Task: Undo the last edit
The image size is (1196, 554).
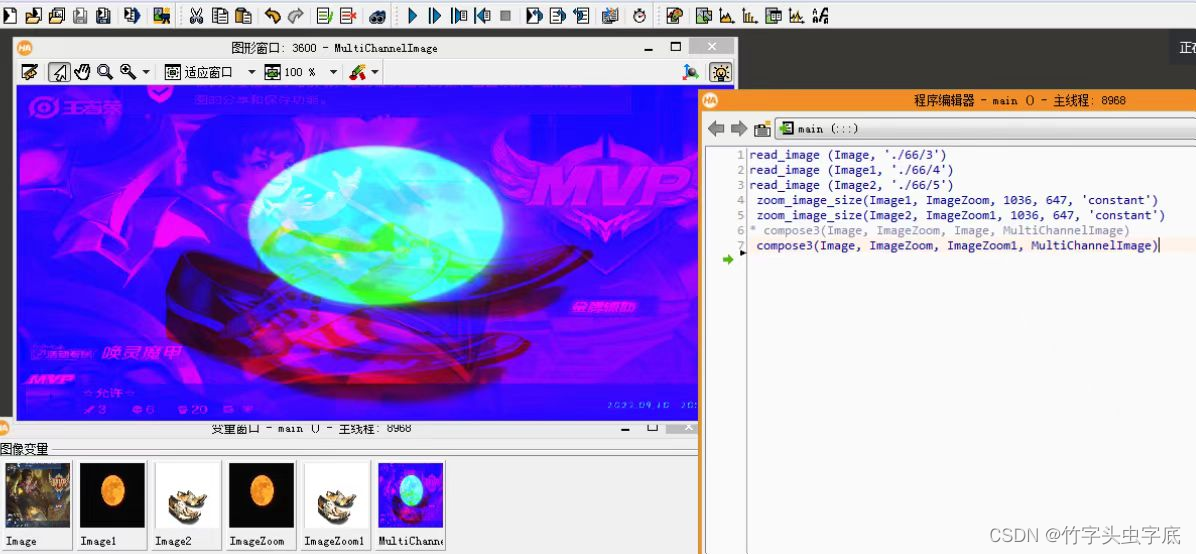Action: 272,15
